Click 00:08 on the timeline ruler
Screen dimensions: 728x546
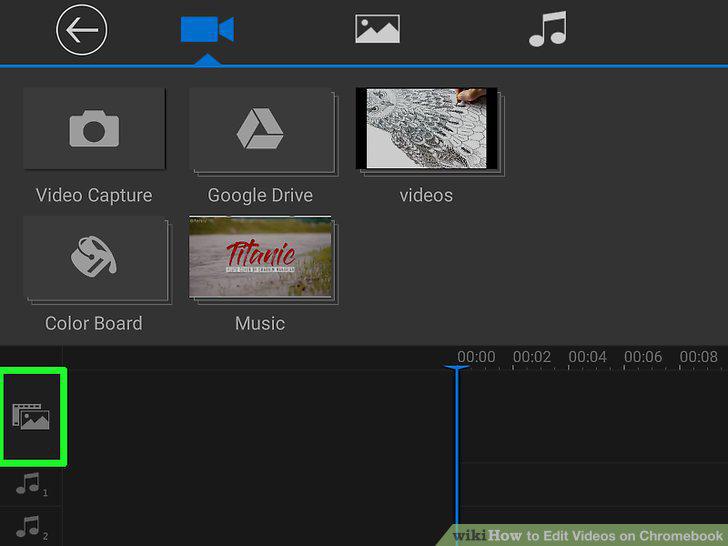click(x=699, y=357)
